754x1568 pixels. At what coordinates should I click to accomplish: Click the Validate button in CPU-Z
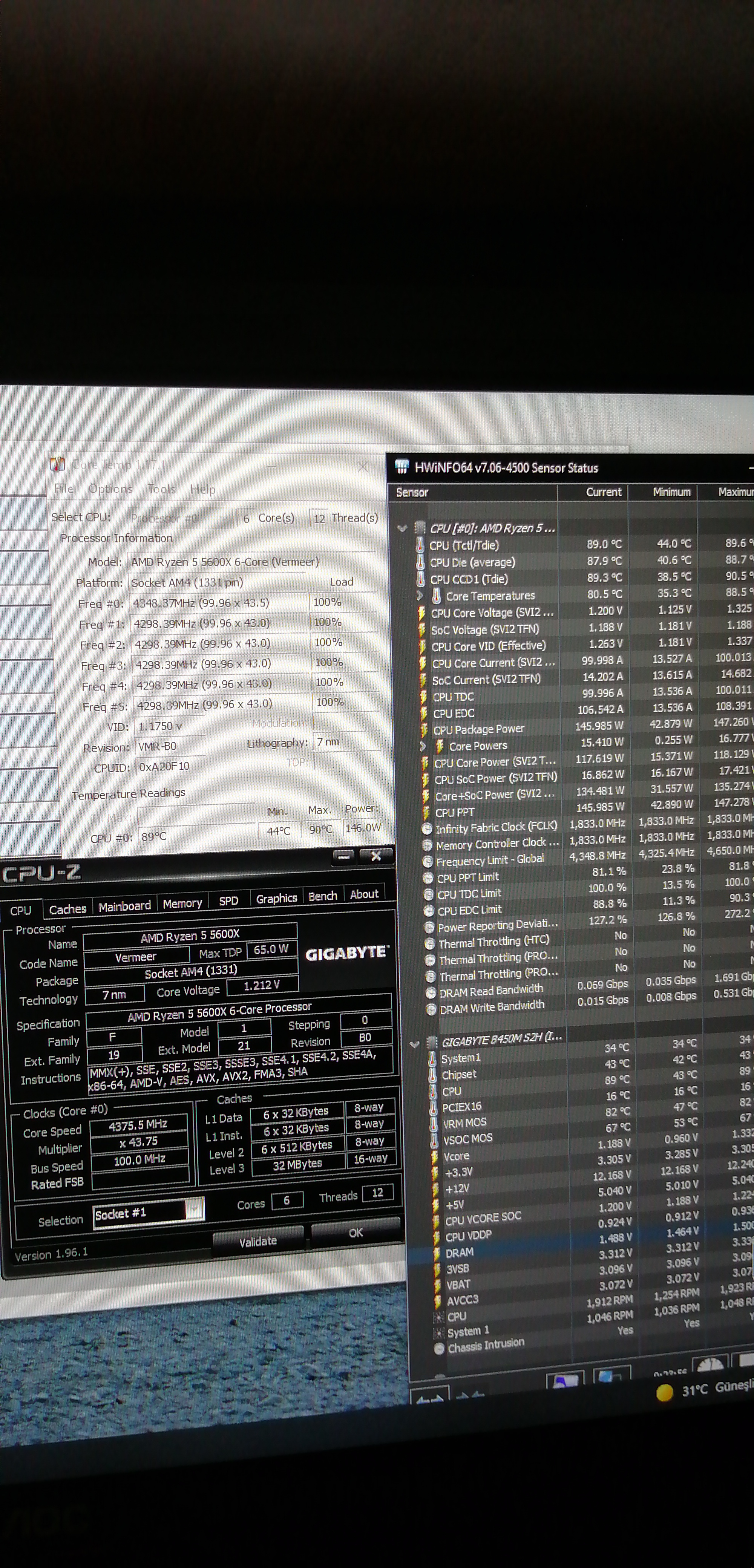click(x=257, y=1241)
